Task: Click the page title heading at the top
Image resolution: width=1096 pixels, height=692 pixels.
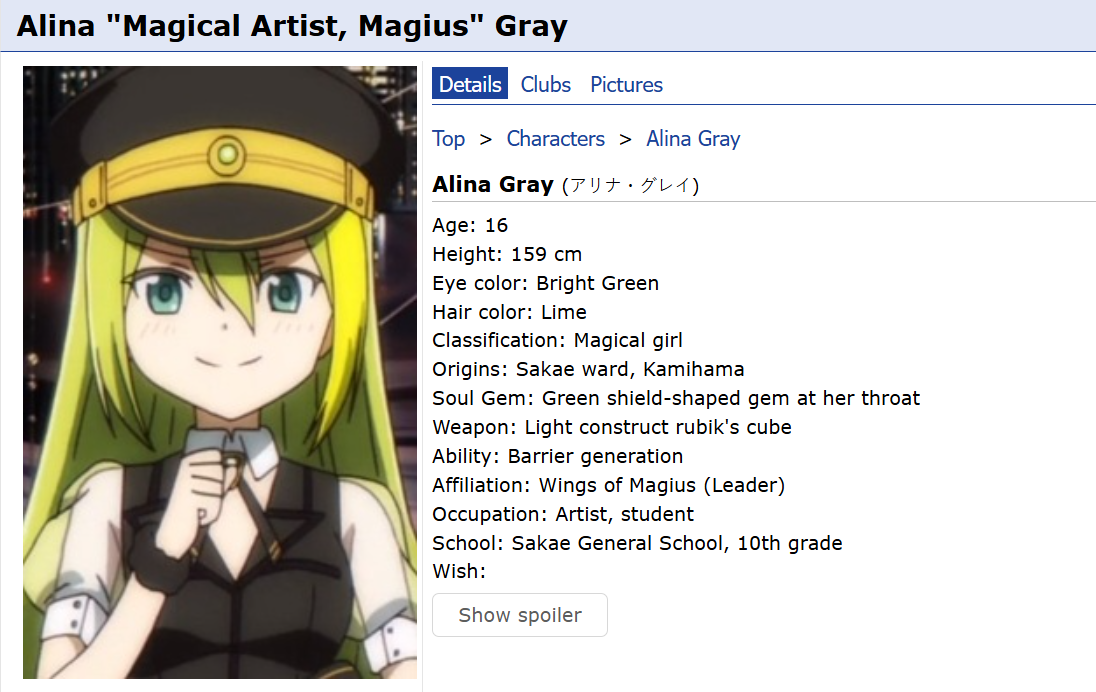Action: [x=292, y=26]
